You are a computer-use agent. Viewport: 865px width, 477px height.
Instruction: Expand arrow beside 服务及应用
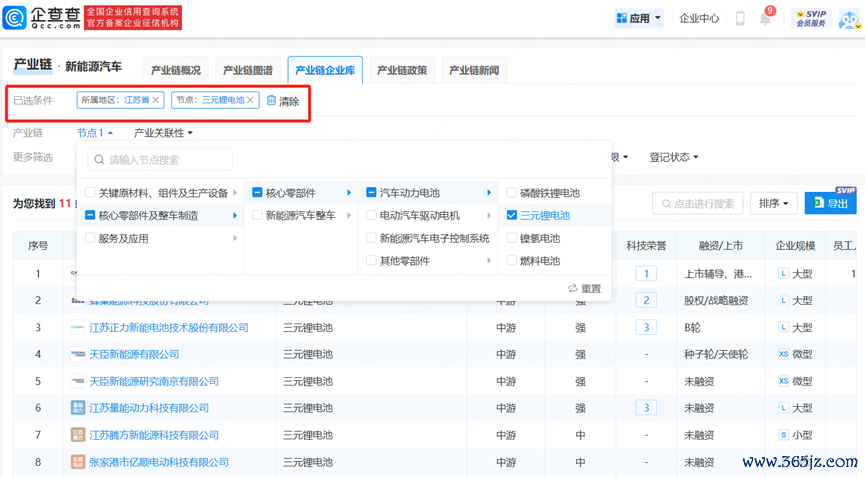235,238
